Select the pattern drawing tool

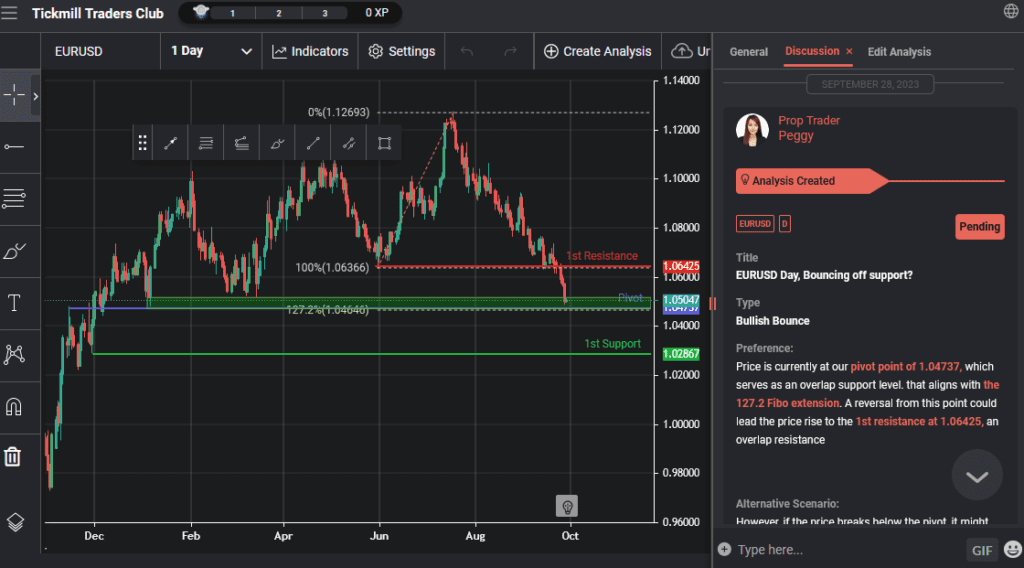[x=14, y=355]
